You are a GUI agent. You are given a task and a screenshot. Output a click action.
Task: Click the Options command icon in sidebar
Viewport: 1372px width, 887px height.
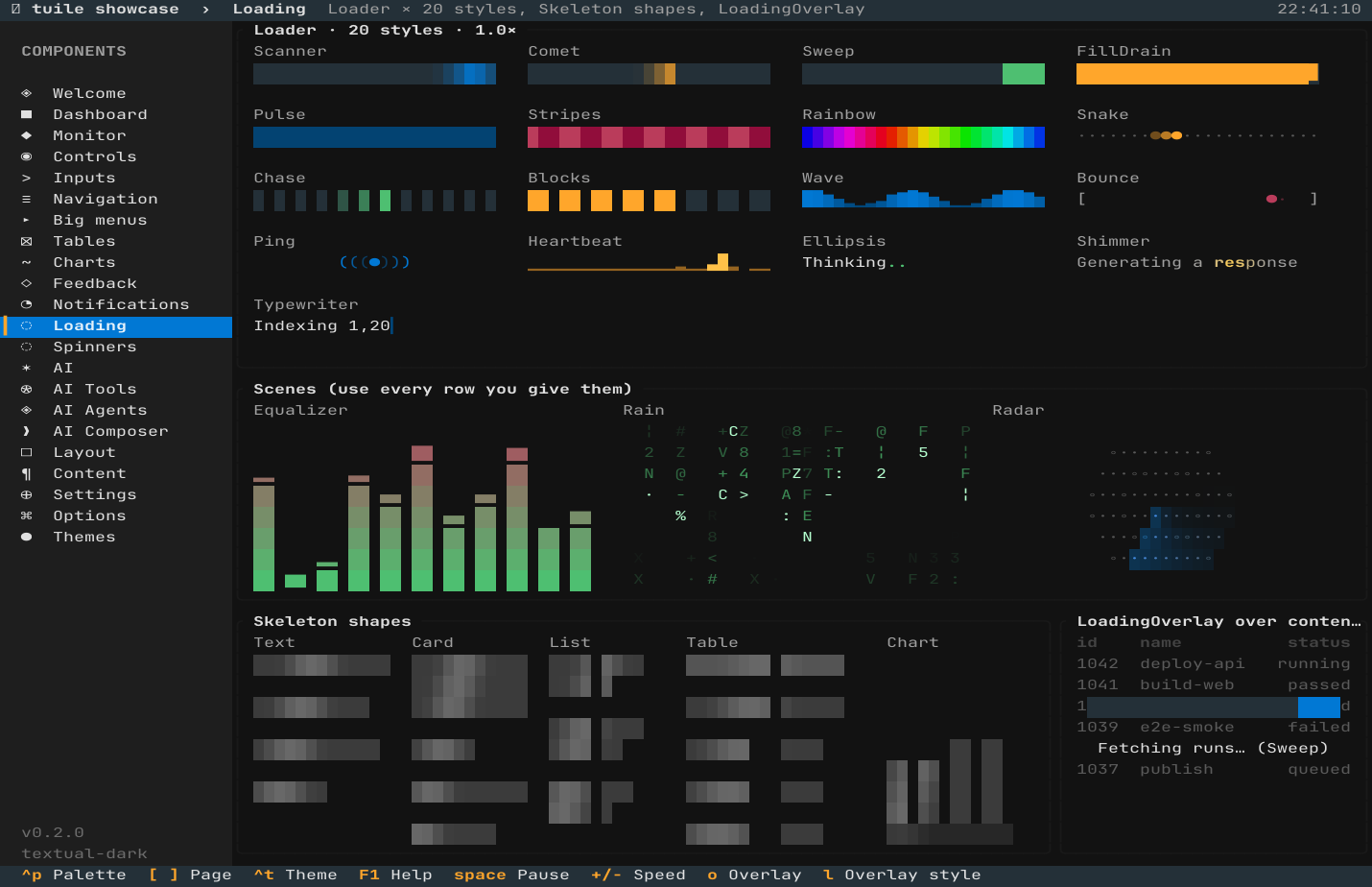coord(26,515)
